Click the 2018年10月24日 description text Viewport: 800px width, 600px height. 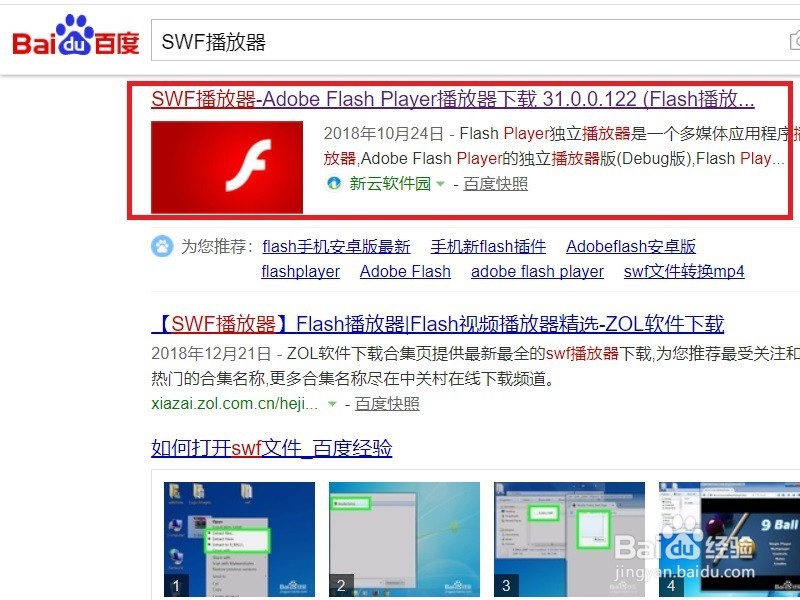pyautogui.click(x=561, y=146)
